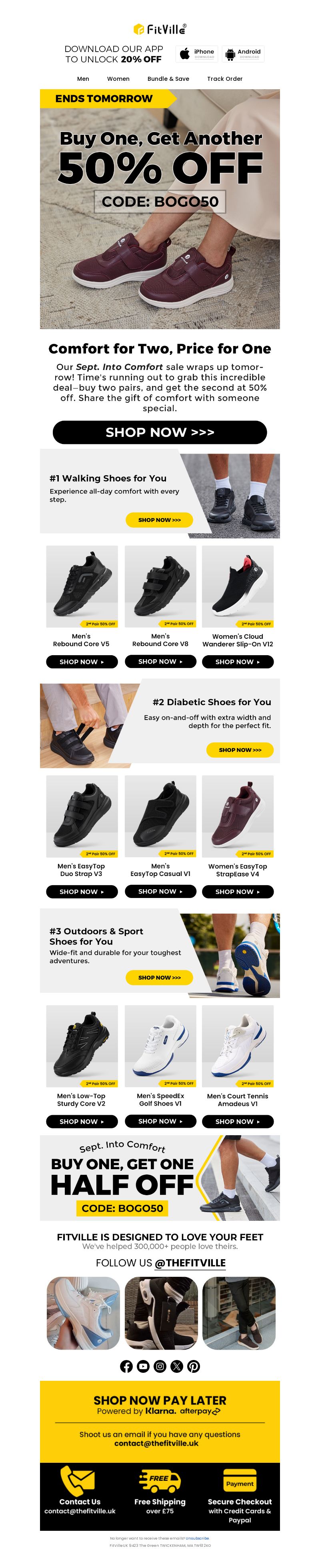320x1568 pixels.
Task: Select the Bundle & Save menu item
Action: [x=168, y=78]
